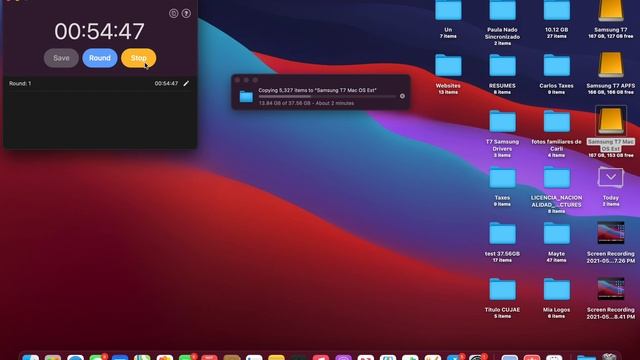Viewport: 640px width, 360px height.
Task: Select the Round: 1 row label
Action: click(x=20, y=83)
